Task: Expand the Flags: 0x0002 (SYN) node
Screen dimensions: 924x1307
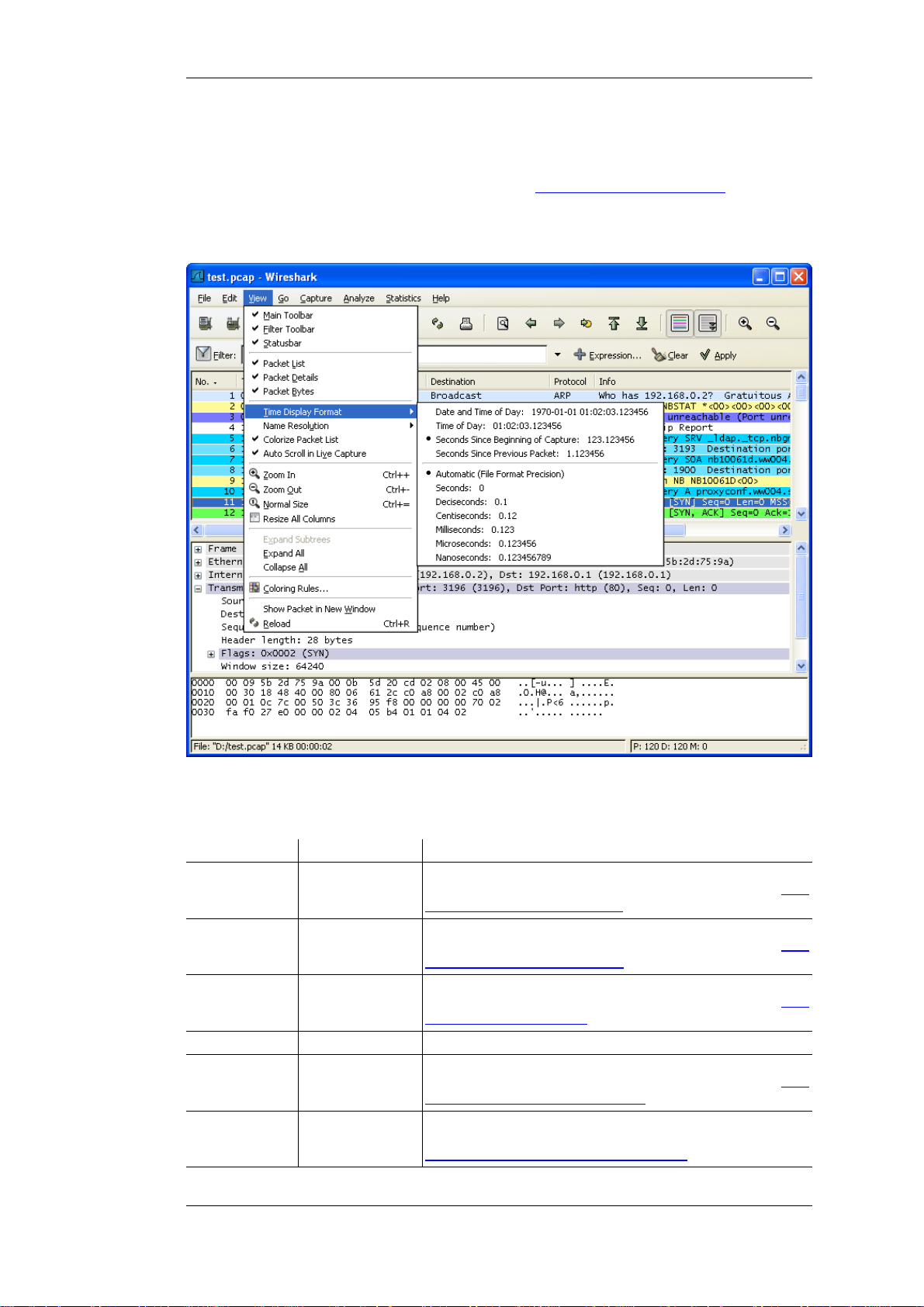Action: tap(211, 654)
